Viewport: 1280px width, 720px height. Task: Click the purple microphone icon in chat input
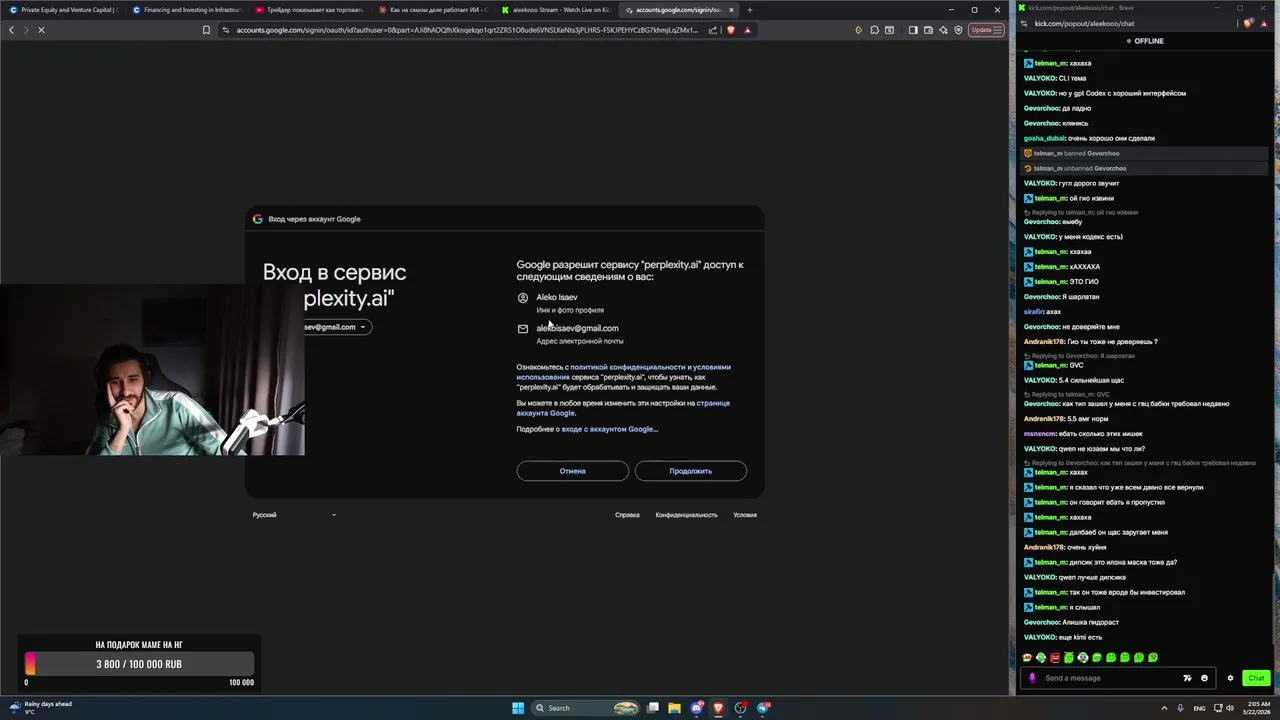click(x=1032, y=678)
